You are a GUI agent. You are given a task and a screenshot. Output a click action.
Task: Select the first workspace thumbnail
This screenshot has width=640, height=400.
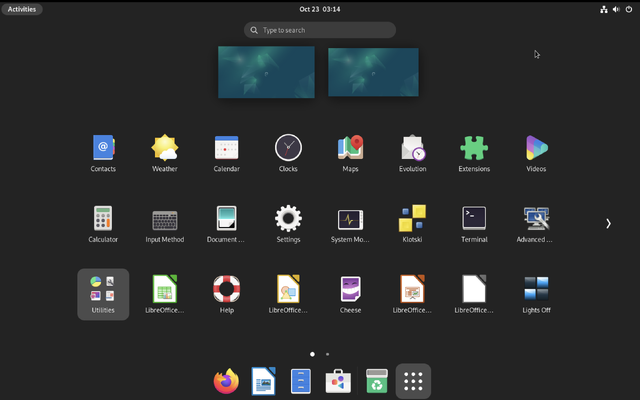266,72
